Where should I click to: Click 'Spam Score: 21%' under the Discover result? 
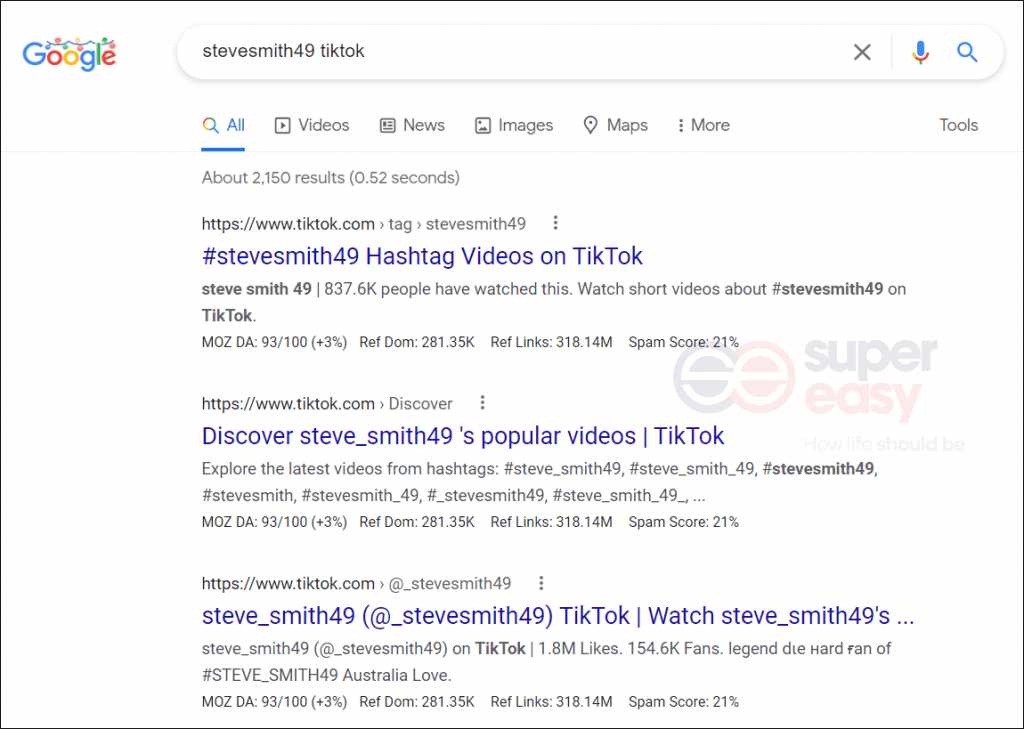(x=684, y=522)
